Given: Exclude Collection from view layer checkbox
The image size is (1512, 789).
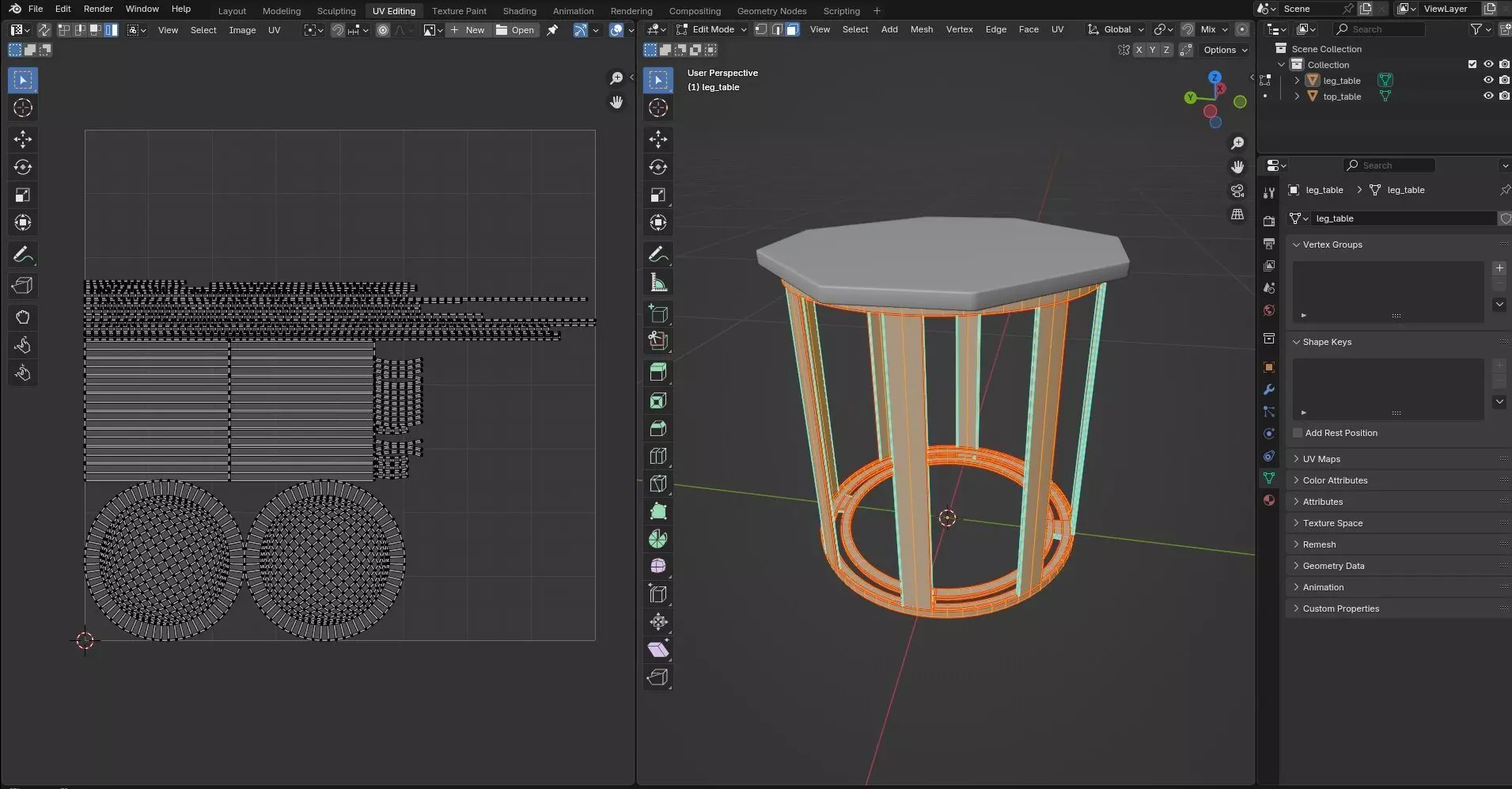Looking at the screenshot, I should (1472, 64).
